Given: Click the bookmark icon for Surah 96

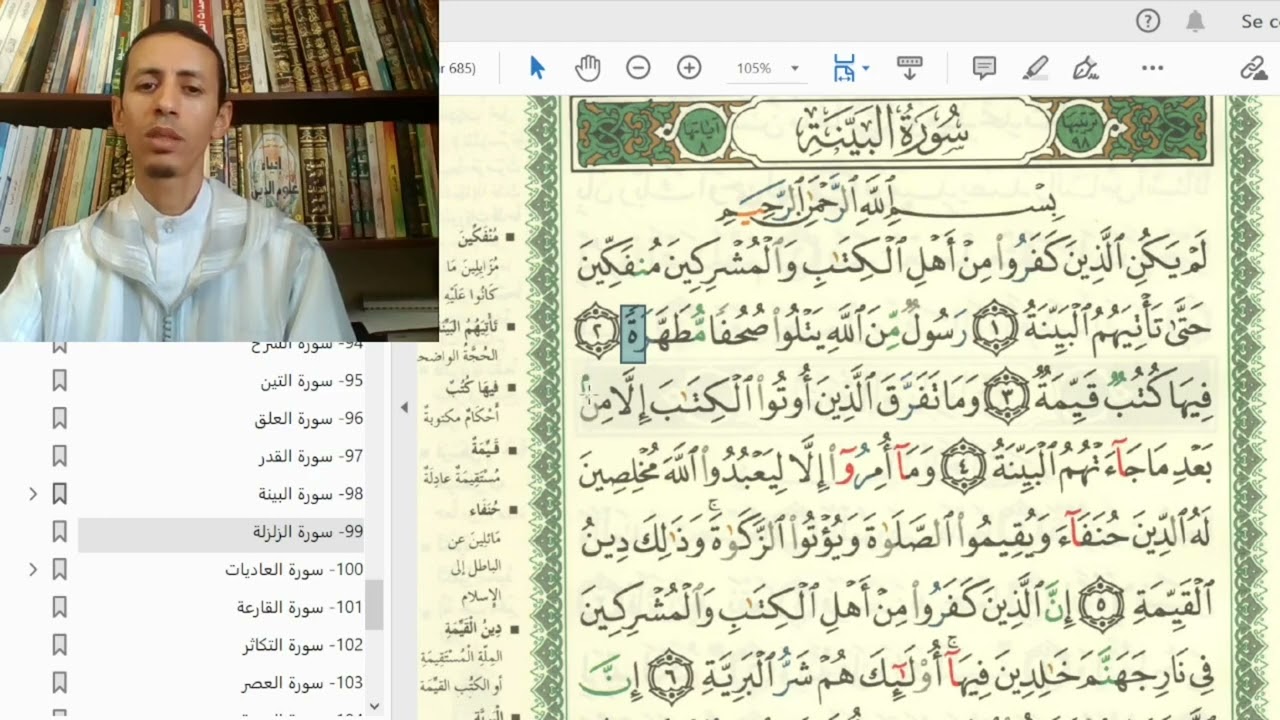Looking at the screenshot, I should pos(59,418).
